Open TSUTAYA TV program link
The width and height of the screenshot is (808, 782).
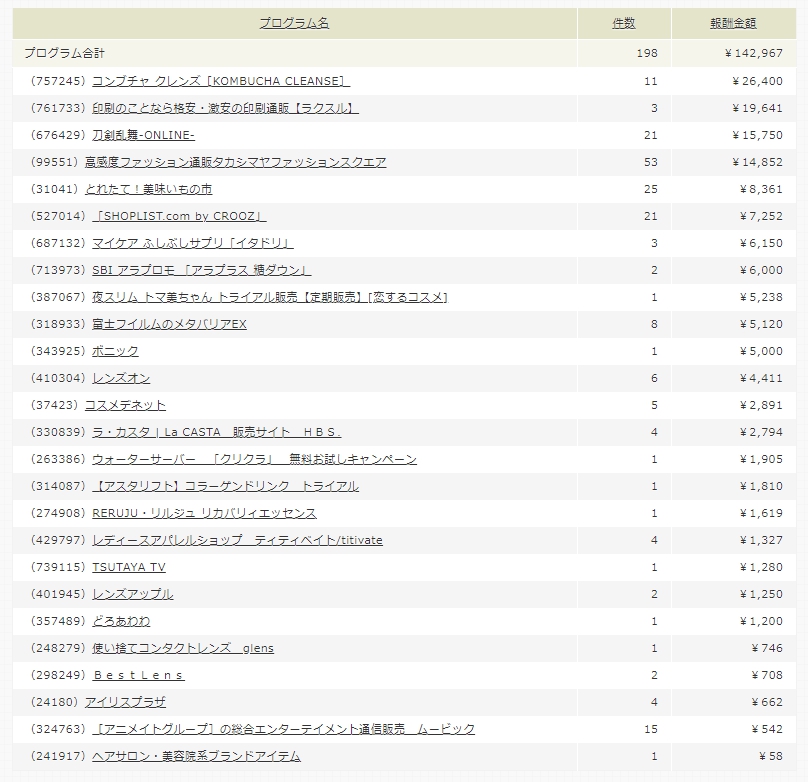click(129, 567)
